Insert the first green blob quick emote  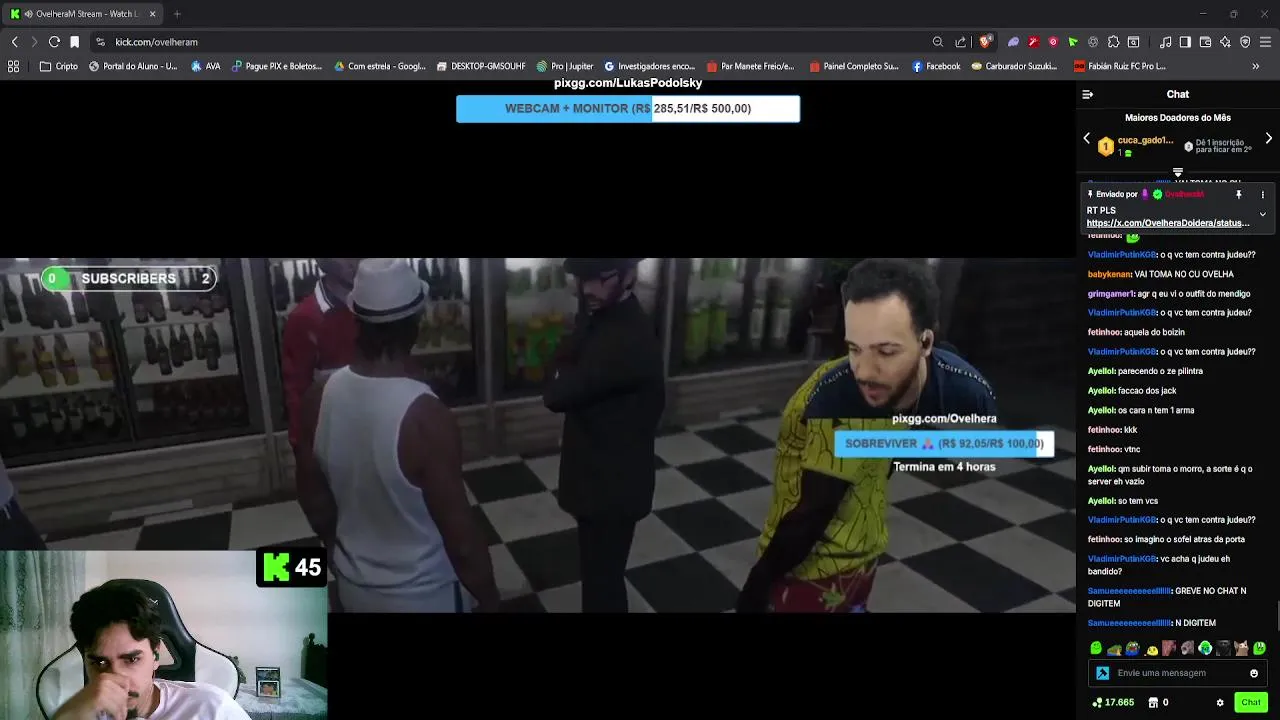[1096, 648]
